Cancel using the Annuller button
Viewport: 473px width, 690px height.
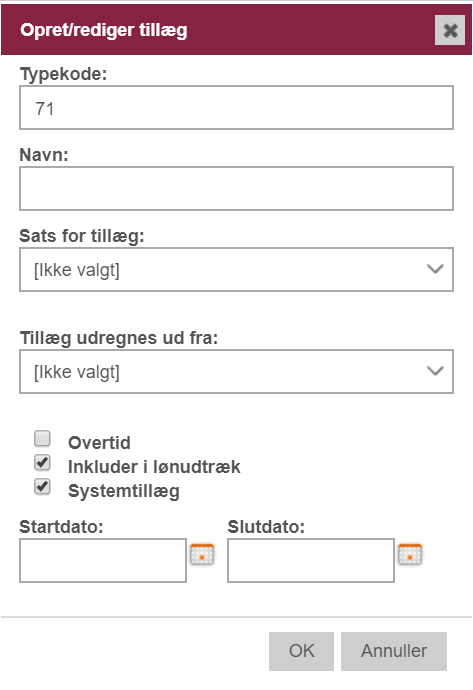(x=394, y=651)
